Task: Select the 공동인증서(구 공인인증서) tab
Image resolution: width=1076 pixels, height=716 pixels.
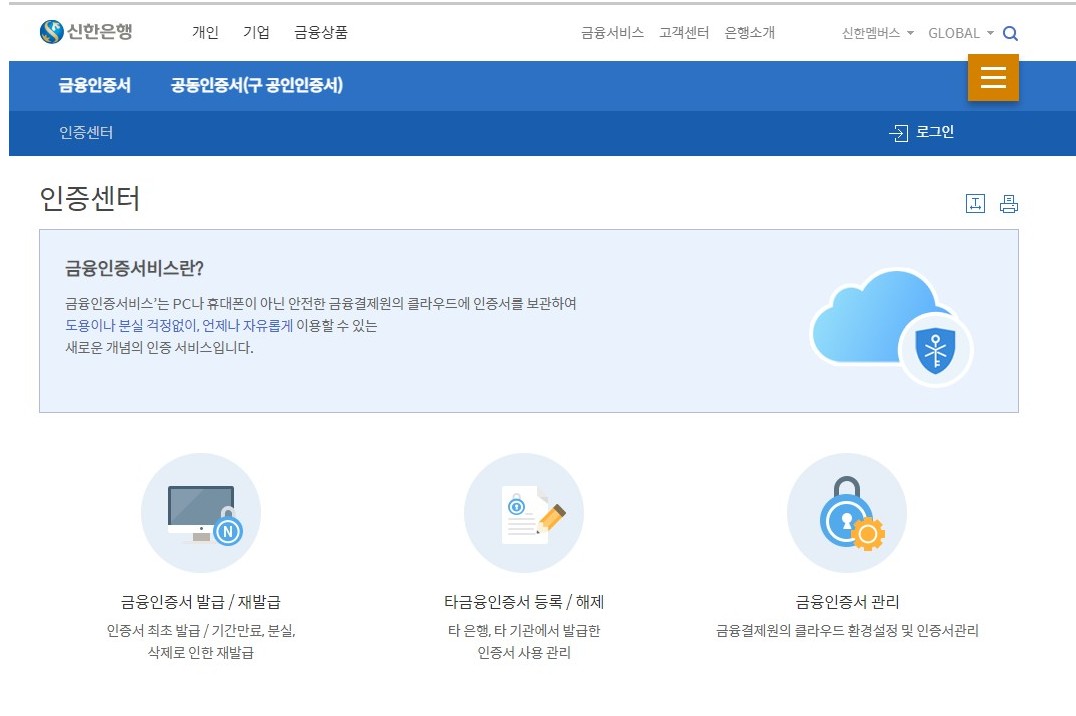Action: click(257, 85)
